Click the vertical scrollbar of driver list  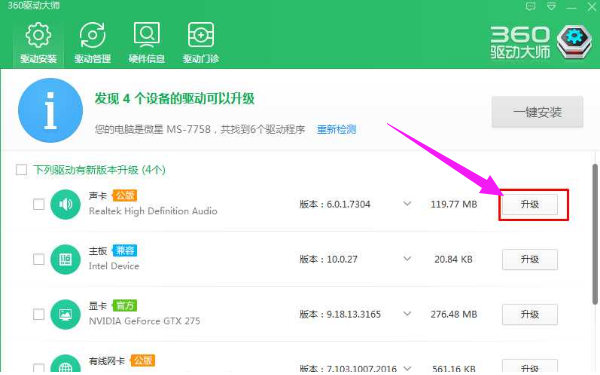(595, 234)
